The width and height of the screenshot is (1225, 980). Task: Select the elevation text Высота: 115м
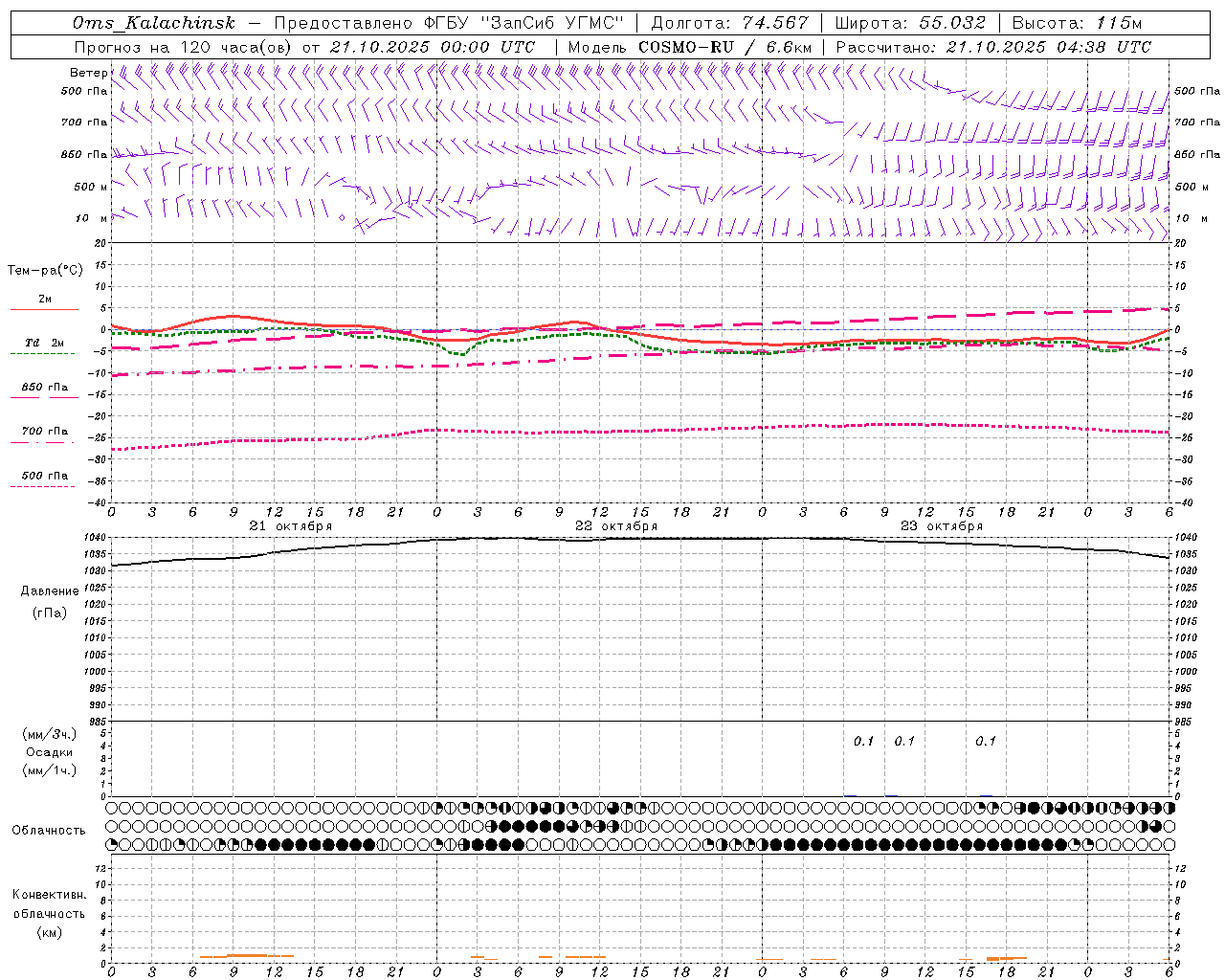pyautogui.click(x=1077, y=23)
